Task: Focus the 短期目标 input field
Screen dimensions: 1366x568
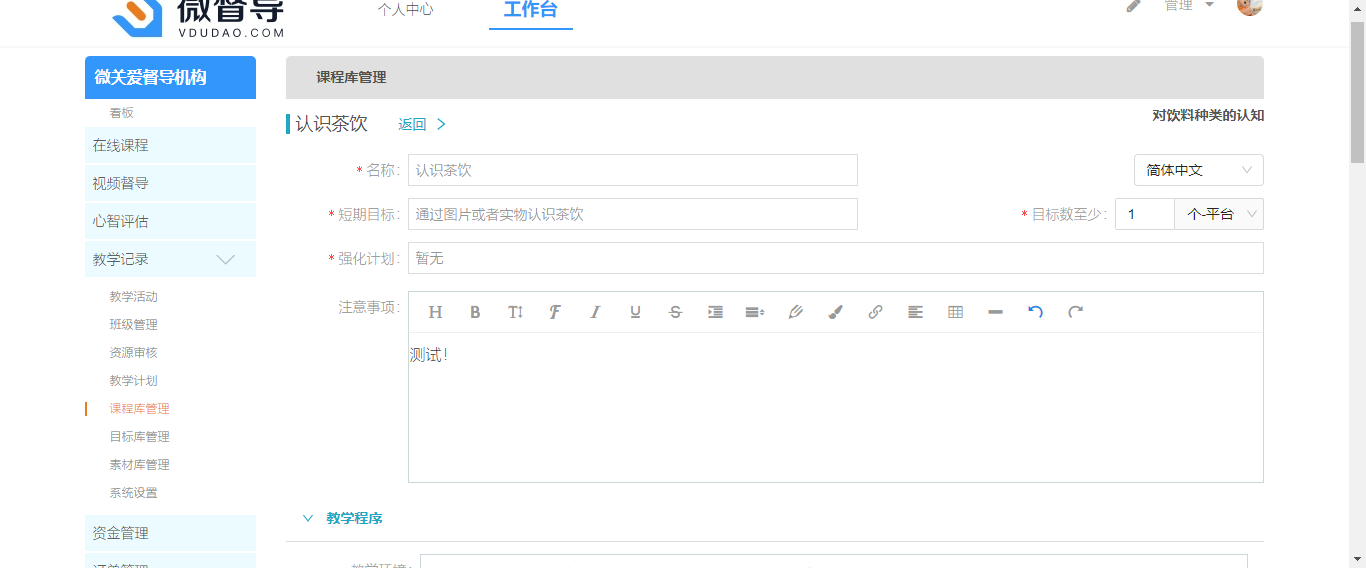Action: (632, 214)
